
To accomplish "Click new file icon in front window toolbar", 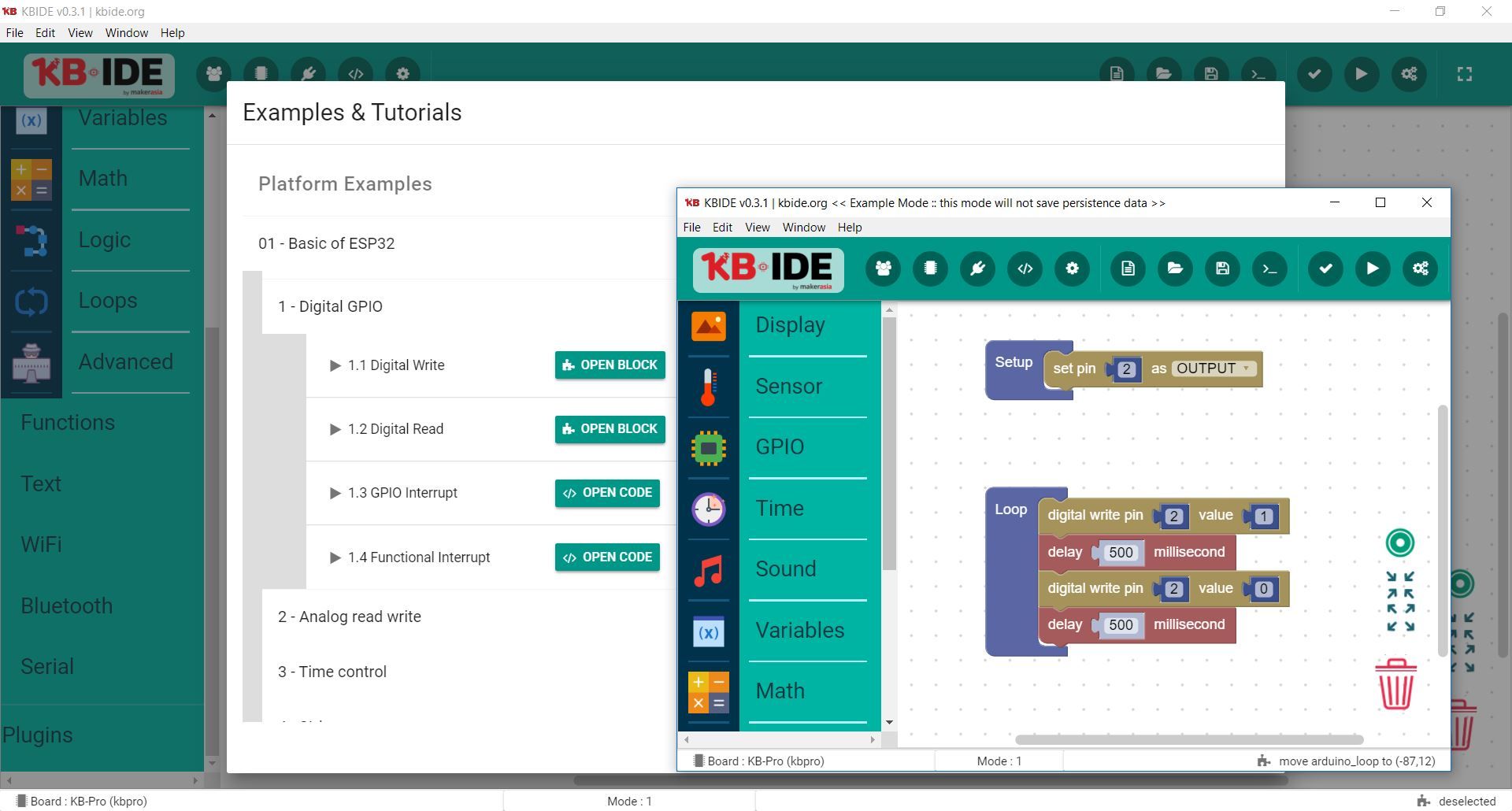I will coord(1128,268).
